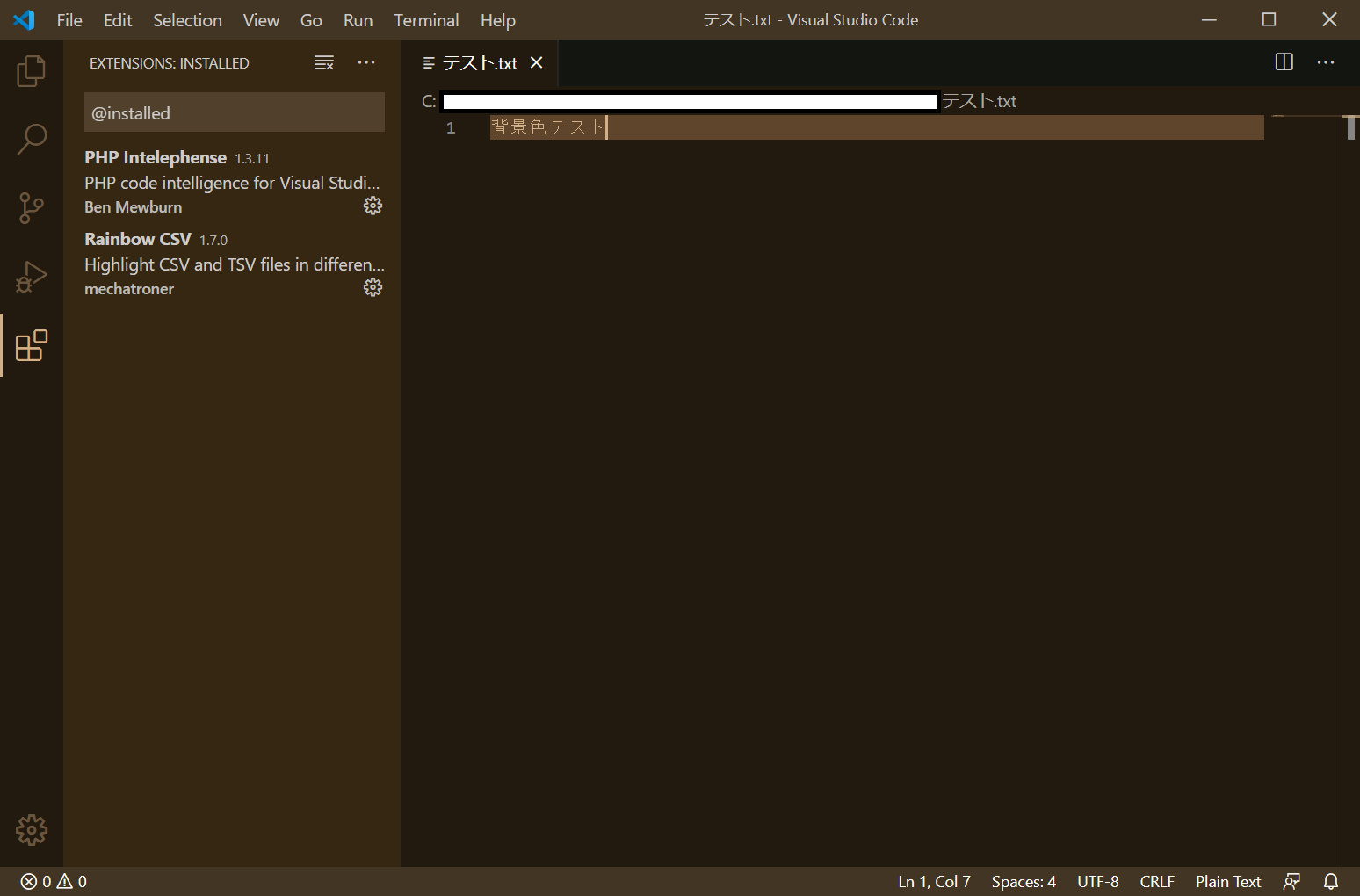Maximize the Visual Studio Code window
The image size is (1360, 896).
[x=1270, y=19]
